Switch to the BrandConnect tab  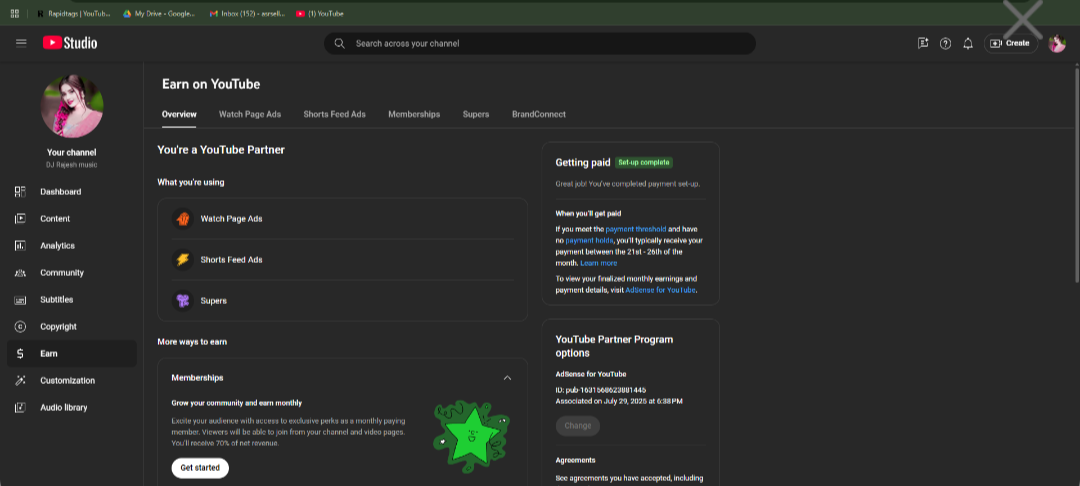coord(539,114)
